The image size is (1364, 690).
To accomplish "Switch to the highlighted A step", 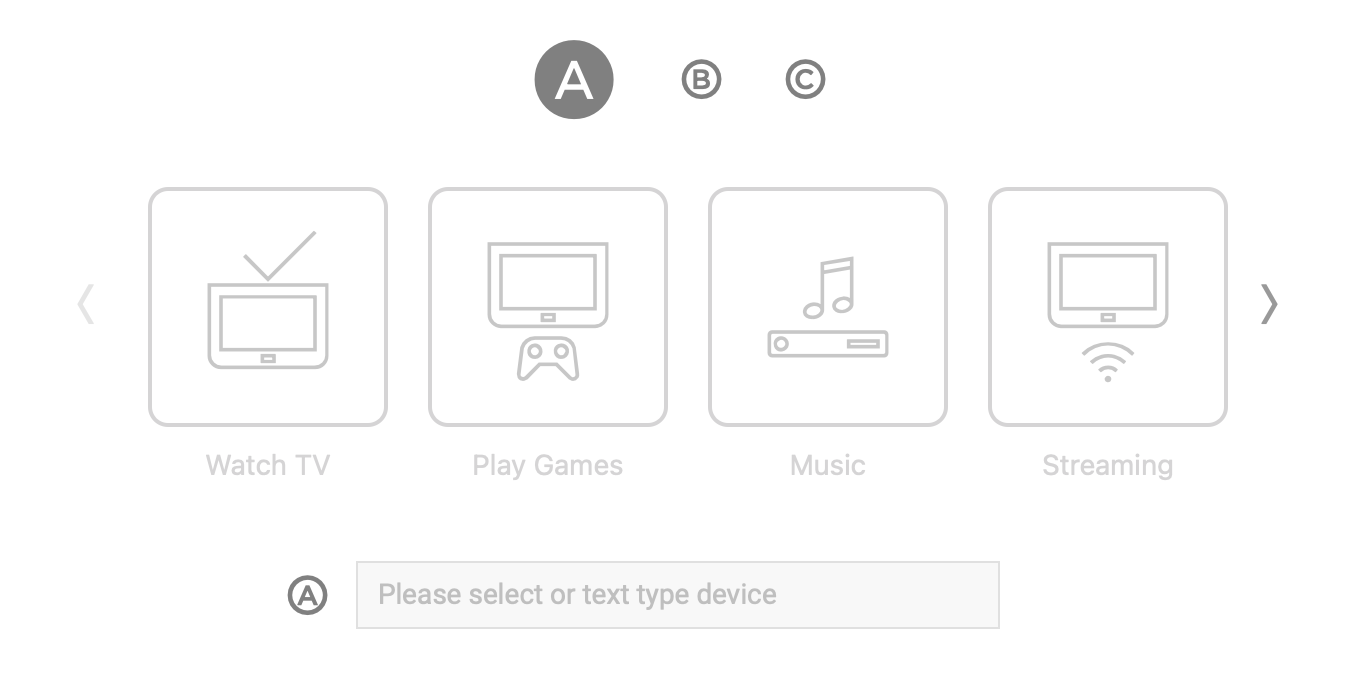I will coord(573,80).
